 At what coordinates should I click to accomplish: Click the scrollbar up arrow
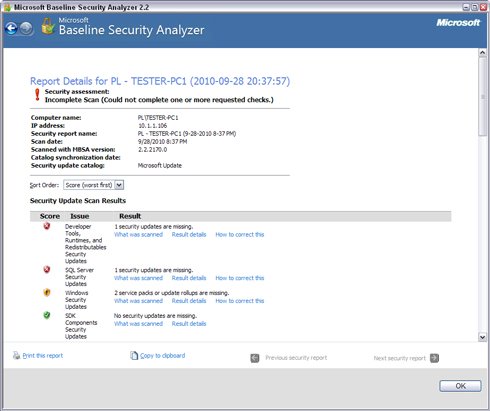[x=482, y=53]
